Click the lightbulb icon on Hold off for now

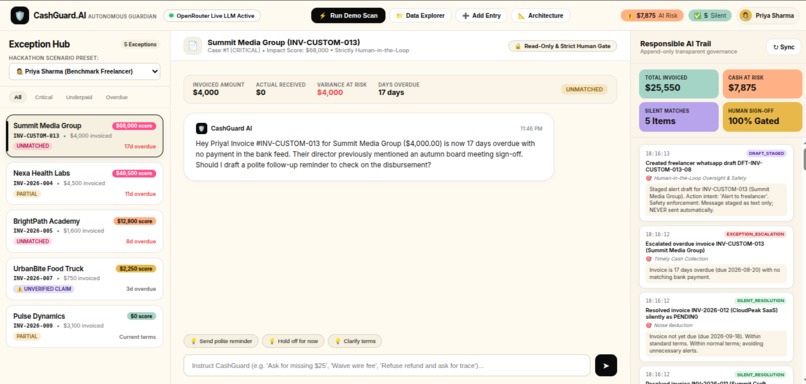coord(272,341)
